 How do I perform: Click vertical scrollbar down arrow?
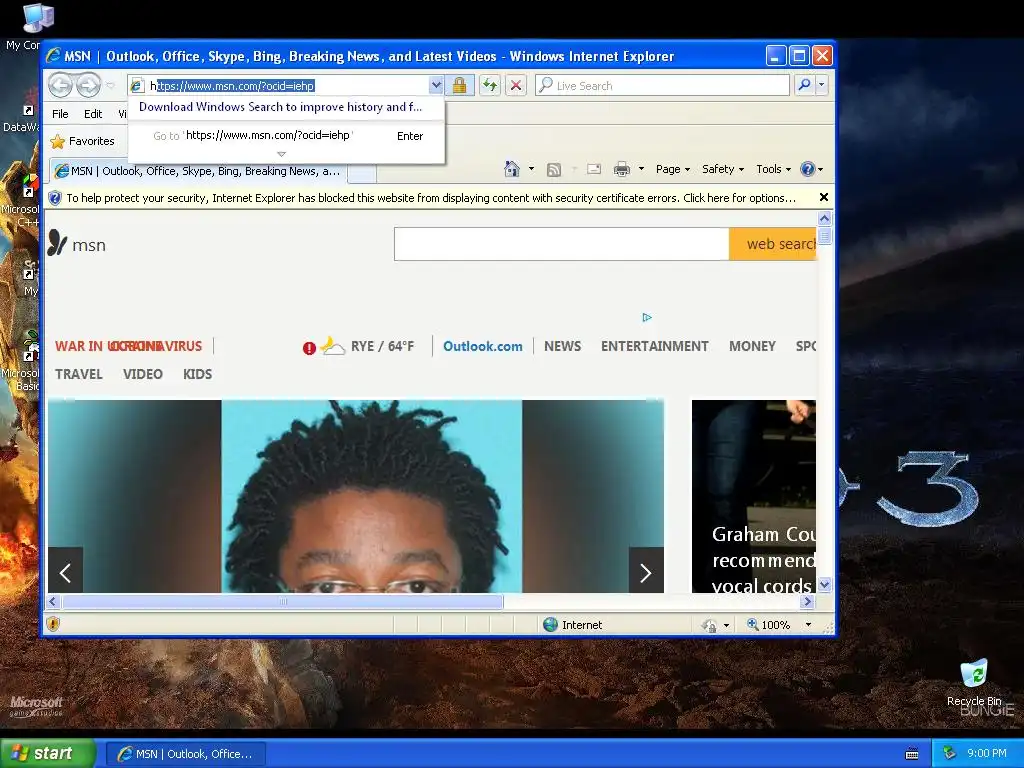(x=824, y=584)
